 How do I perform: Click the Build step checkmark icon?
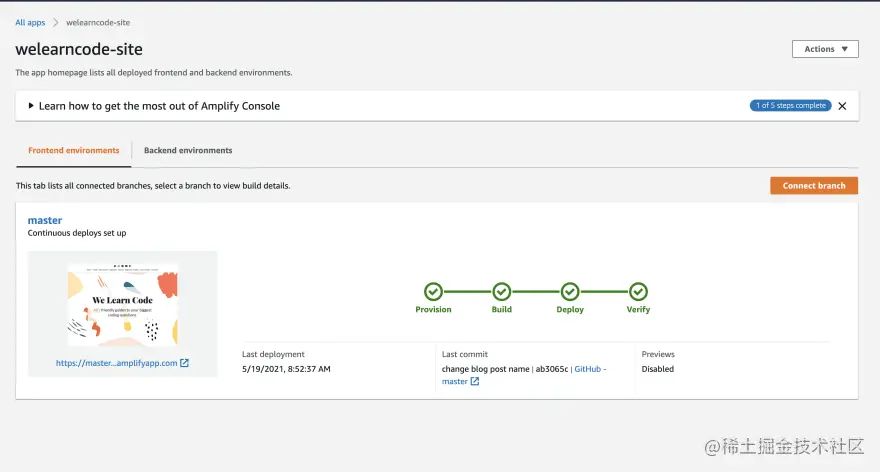[502, 292]
